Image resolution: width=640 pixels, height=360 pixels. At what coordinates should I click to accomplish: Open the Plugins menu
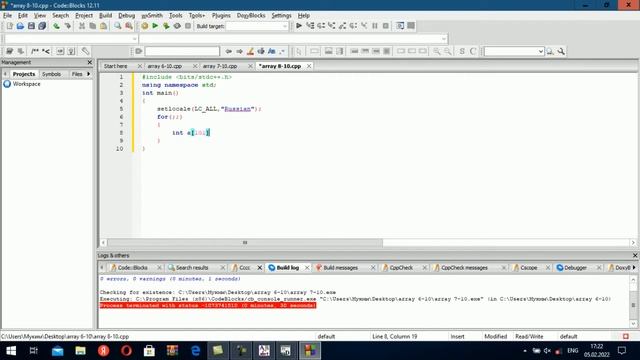[x=221, y=16]
